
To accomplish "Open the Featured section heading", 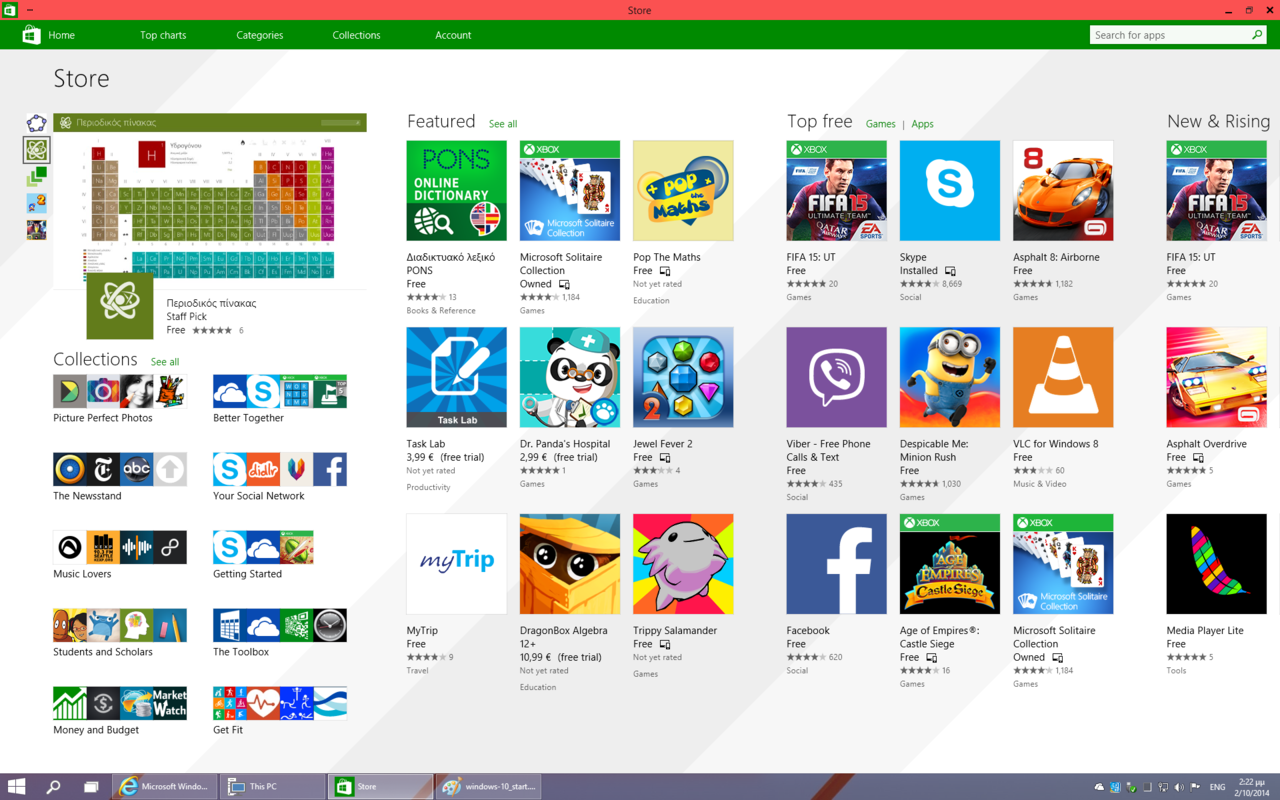I will [x=441, y=121].
